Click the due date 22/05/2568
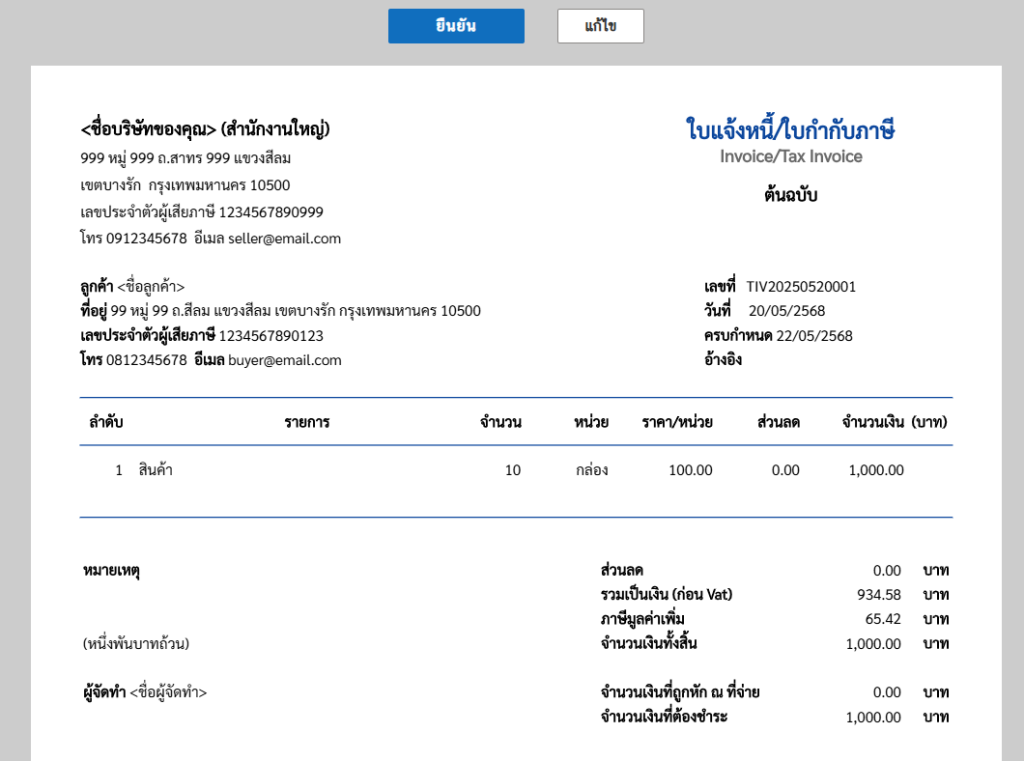 click(x=814, y=336)
